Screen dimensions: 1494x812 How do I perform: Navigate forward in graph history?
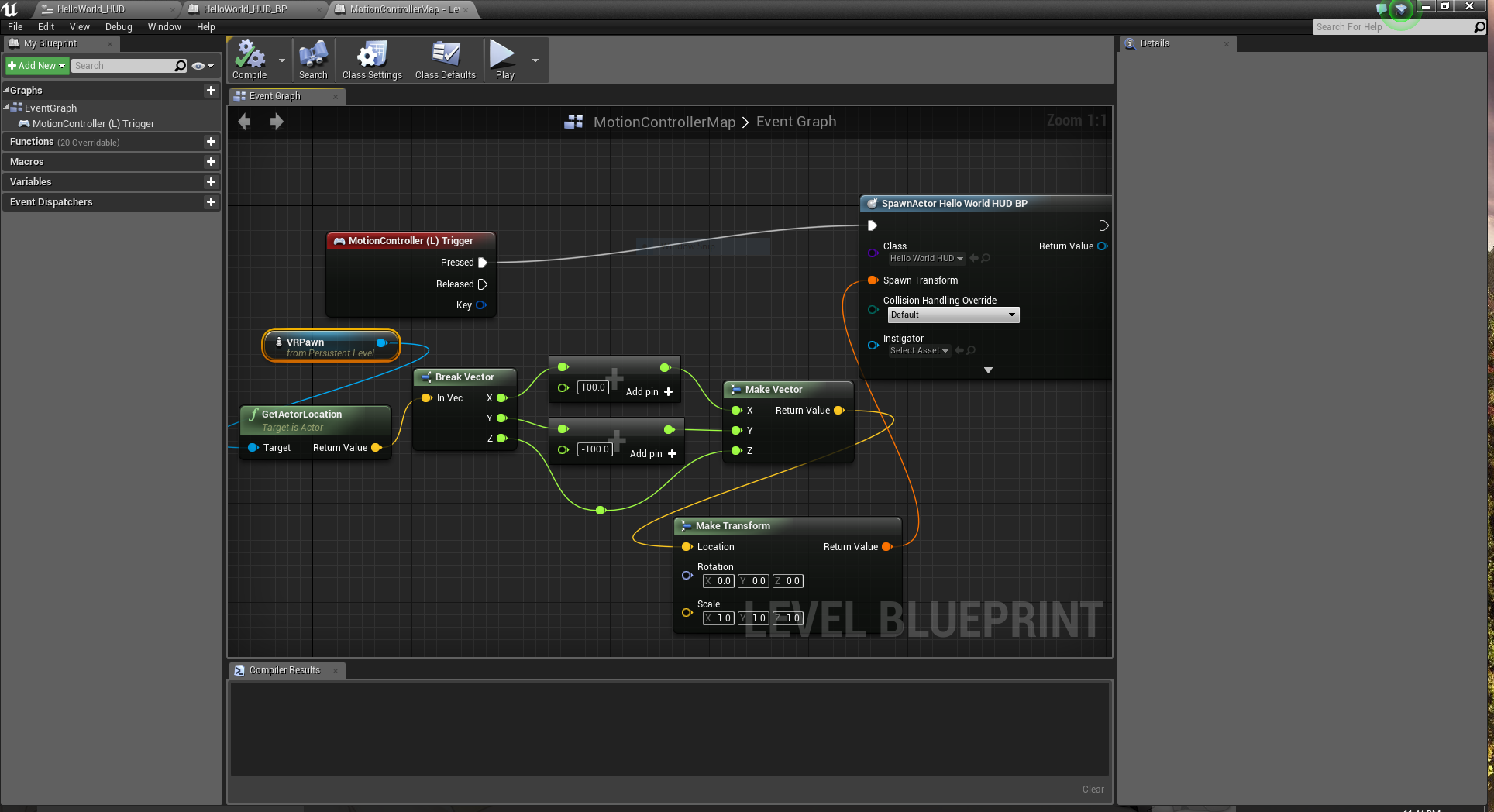[277, 122]
